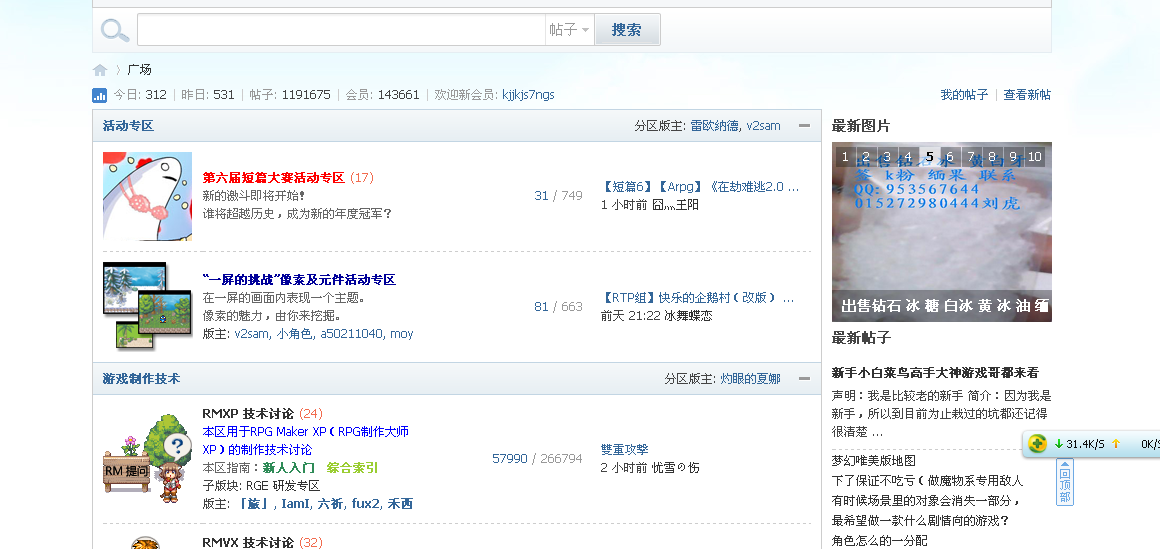
Task: Open 查看新帖 link
Action: (x=1027, y=95)
